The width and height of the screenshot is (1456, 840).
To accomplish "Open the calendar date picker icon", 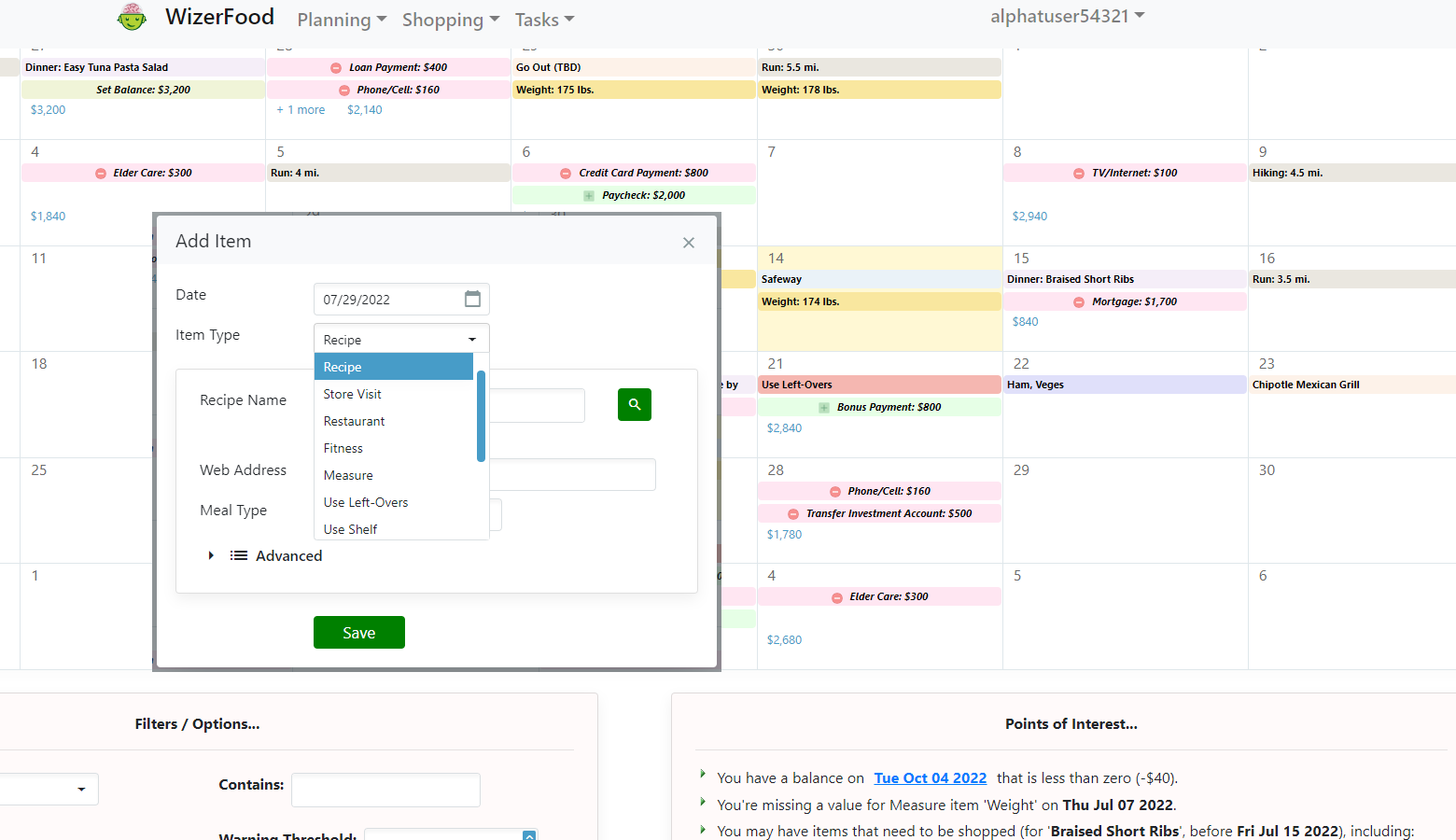I will [472, 299].
